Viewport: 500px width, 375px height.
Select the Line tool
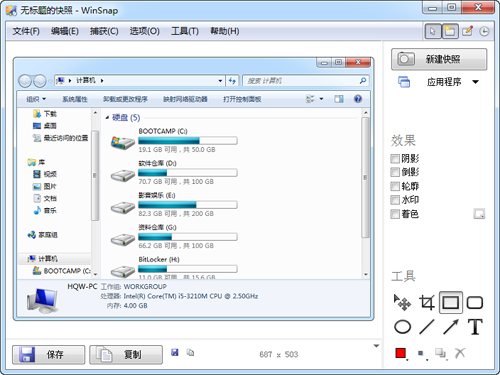click(x=427, y=327)
